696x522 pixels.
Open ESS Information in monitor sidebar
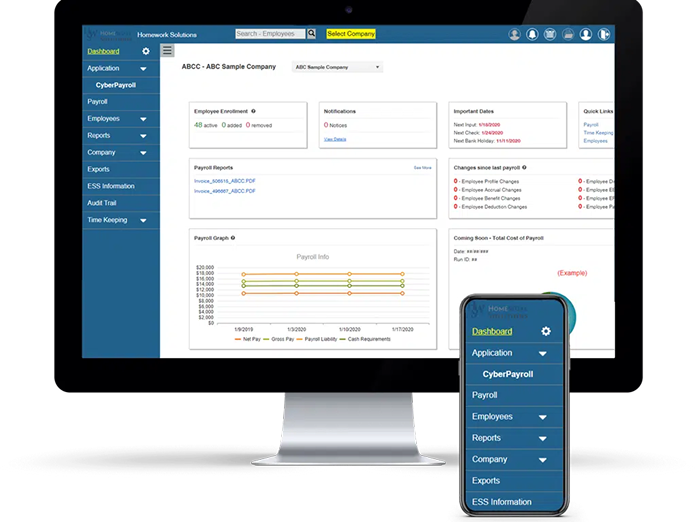click(x=111, y=186)
